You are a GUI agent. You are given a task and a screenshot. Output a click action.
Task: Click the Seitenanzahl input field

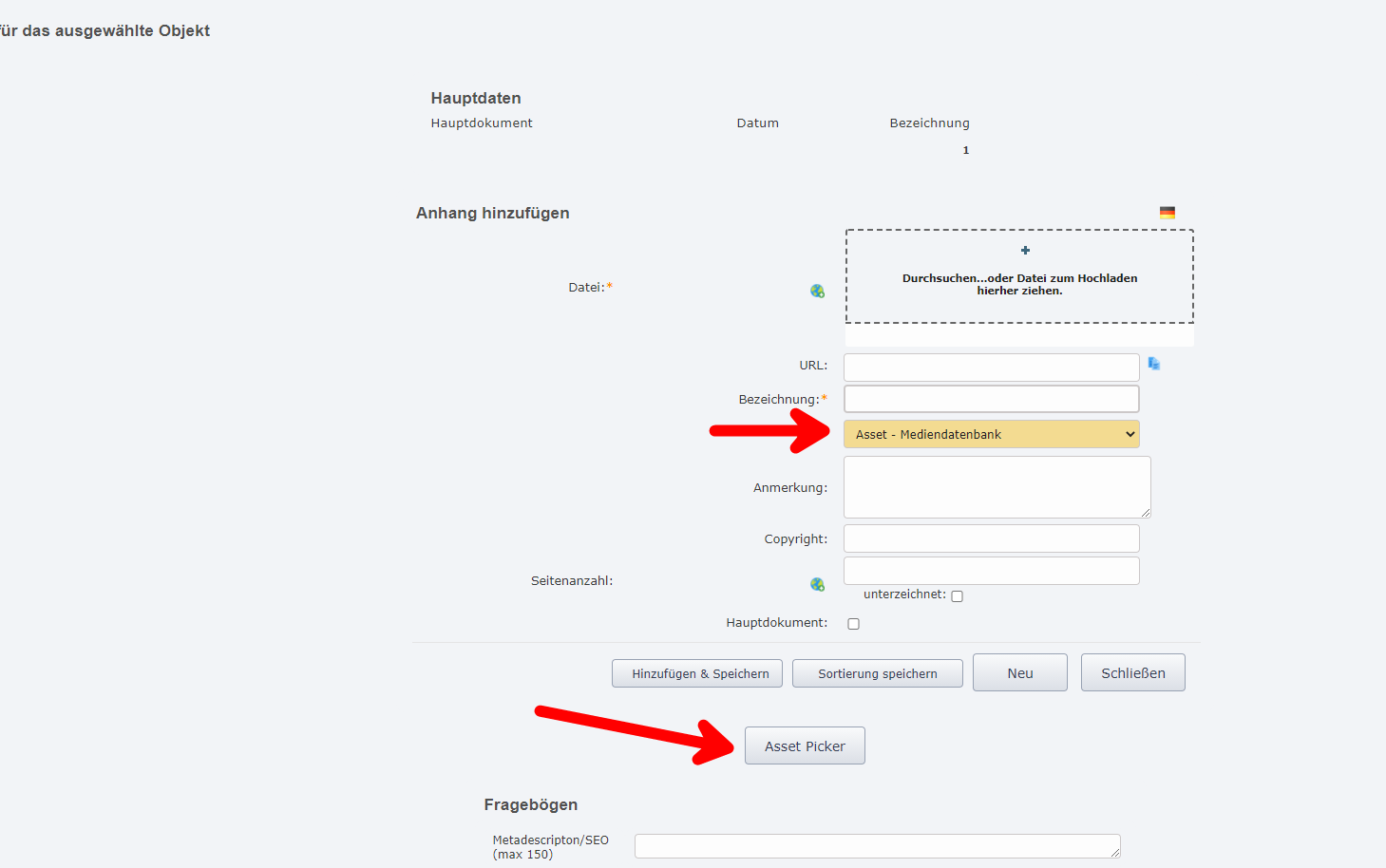coord(991,570)
